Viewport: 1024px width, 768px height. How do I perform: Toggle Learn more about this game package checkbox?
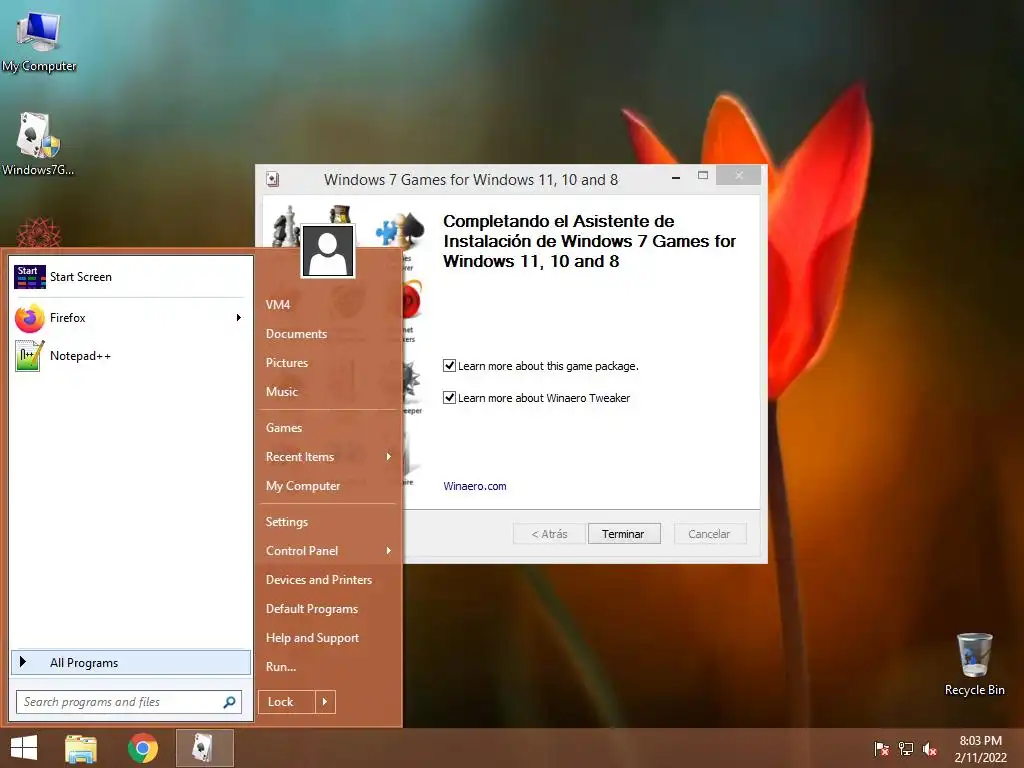[x=449, y=366]
